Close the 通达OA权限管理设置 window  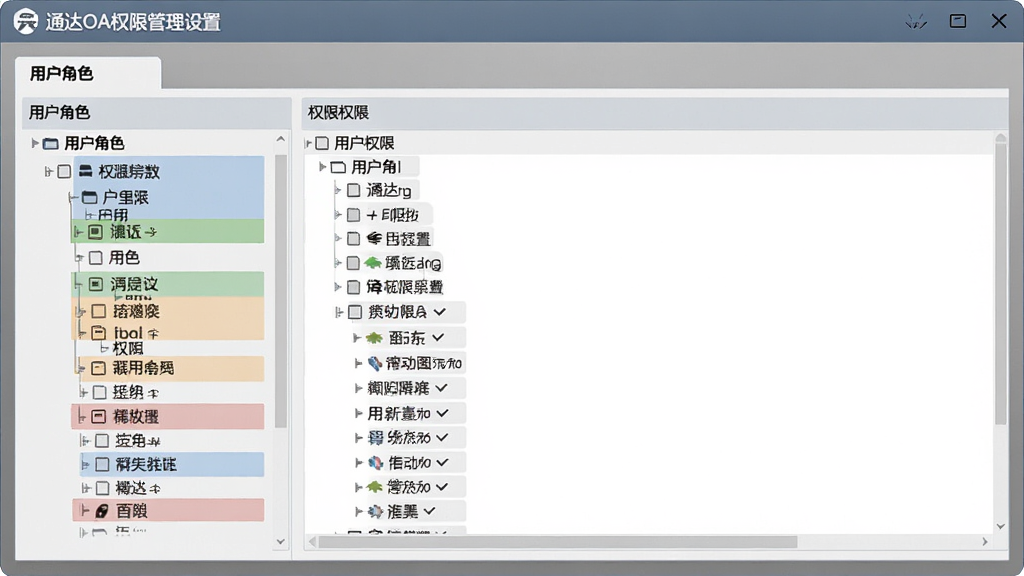point(999,21)
